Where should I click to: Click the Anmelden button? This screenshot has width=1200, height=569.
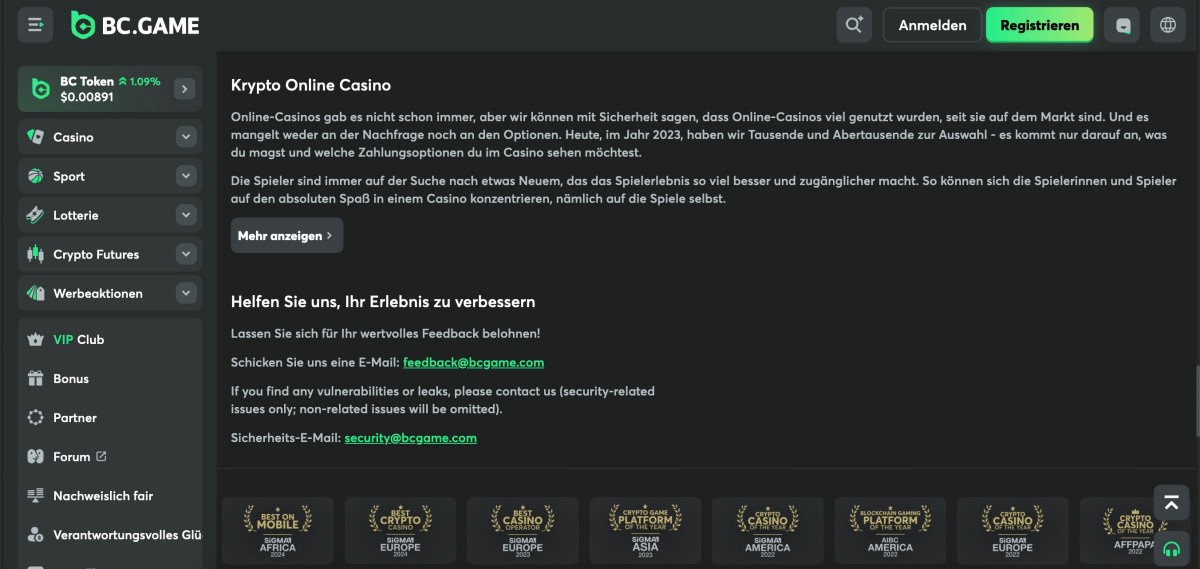(x=932, y=25)
